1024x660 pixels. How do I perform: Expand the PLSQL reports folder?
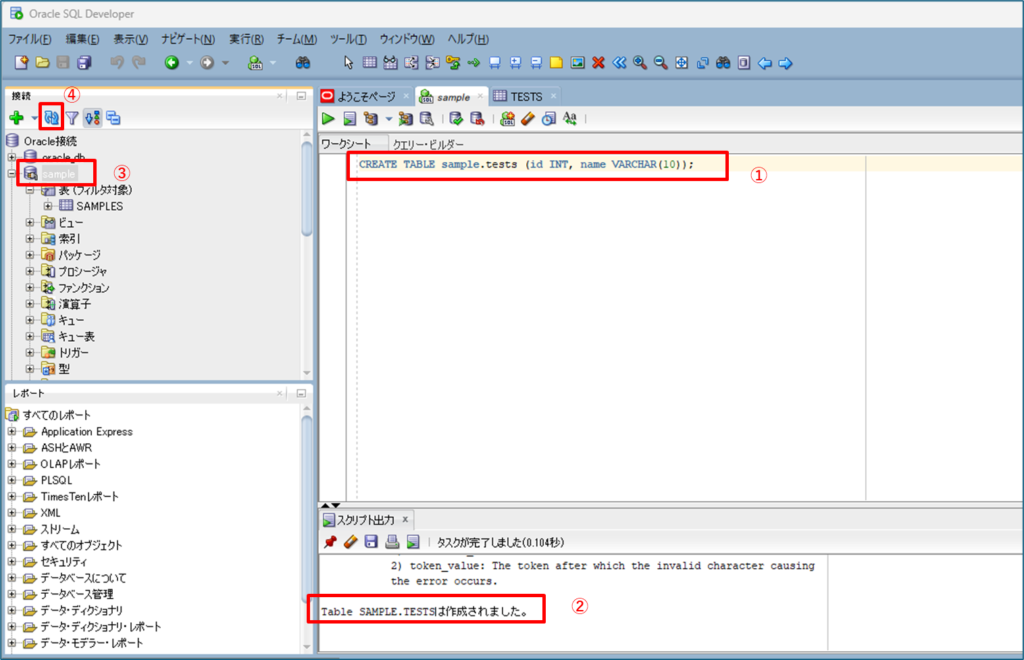pos(12,480)
